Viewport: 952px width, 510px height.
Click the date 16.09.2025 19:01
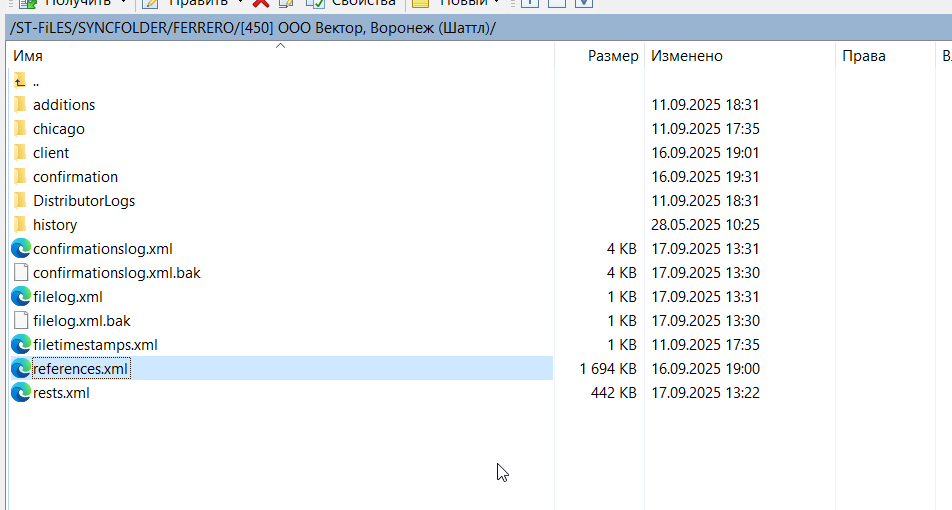click(x=706, y=152)
